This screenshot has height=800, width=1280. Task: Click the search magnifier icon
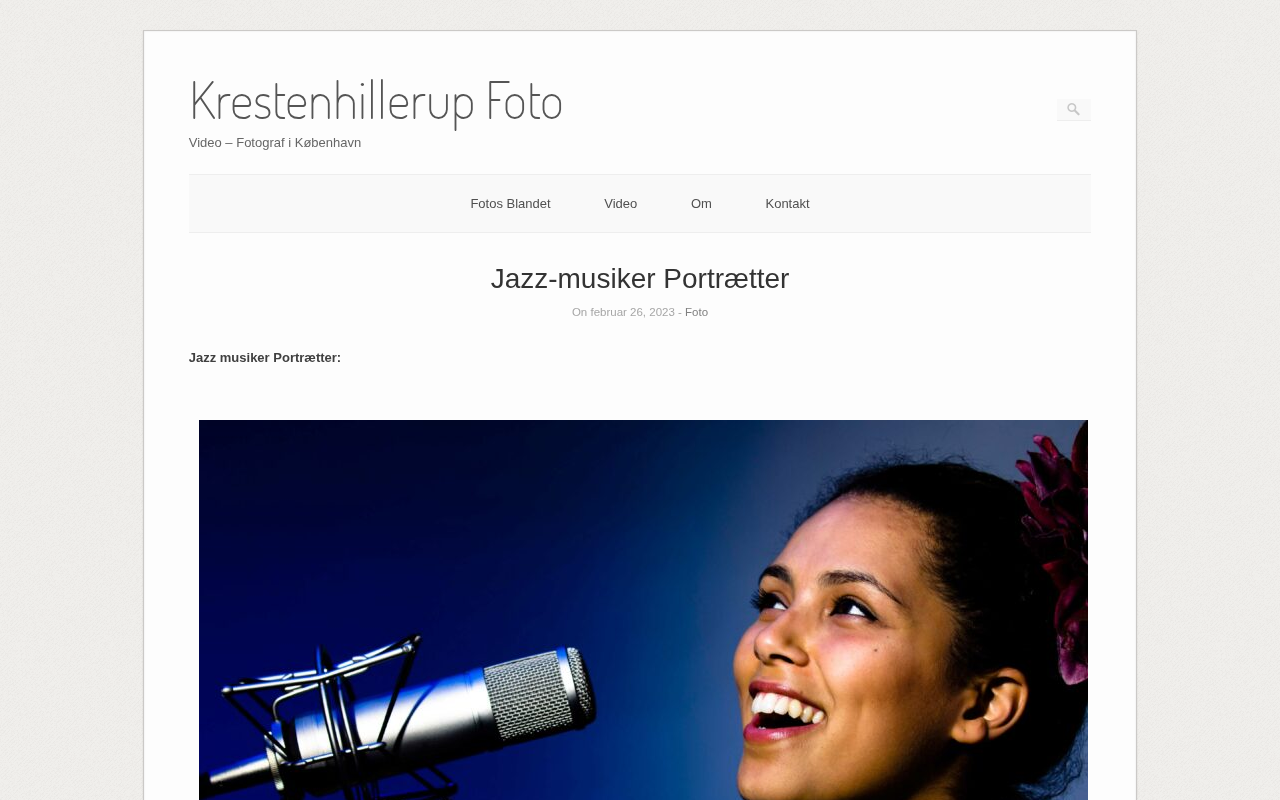pyautogui.click(x=1073, y=110)
